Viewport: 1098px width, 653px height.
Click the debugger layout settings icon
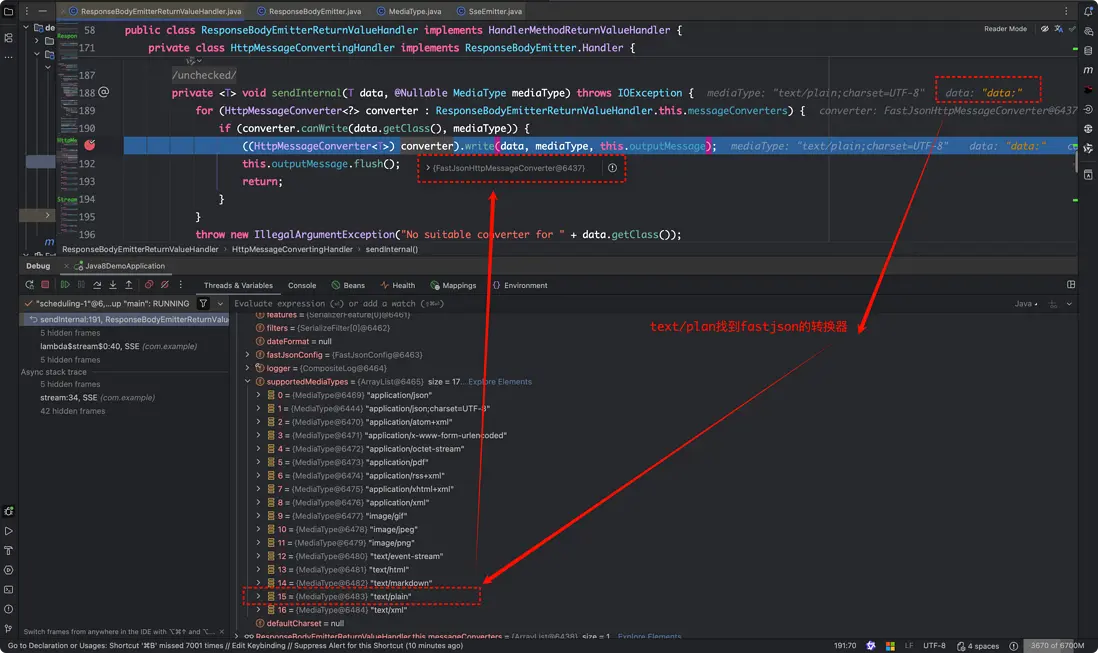click(x=1071, y=285)
